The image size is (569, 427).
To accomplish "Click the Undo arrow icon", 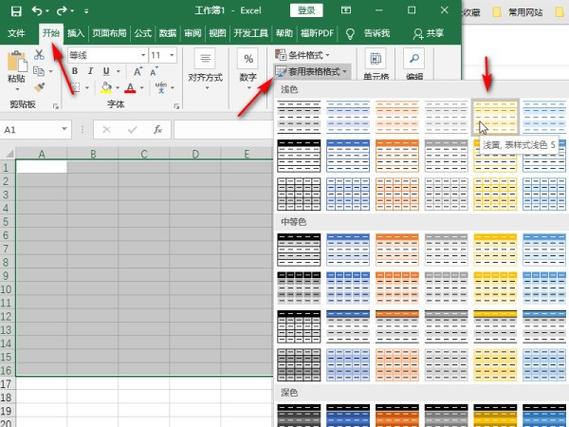I will click(37, 11).
